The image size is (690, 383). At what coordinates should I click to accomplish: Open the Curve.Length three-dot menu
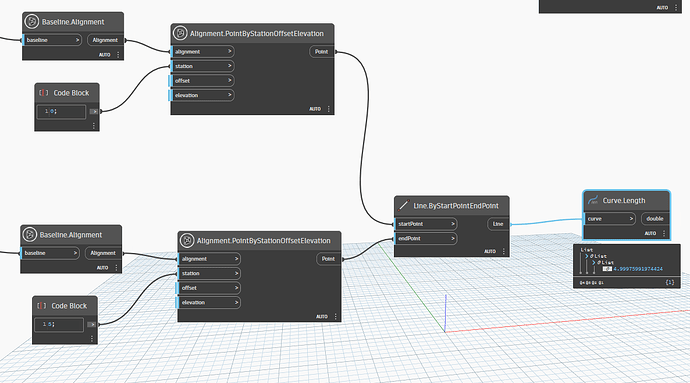coord(664,233)
